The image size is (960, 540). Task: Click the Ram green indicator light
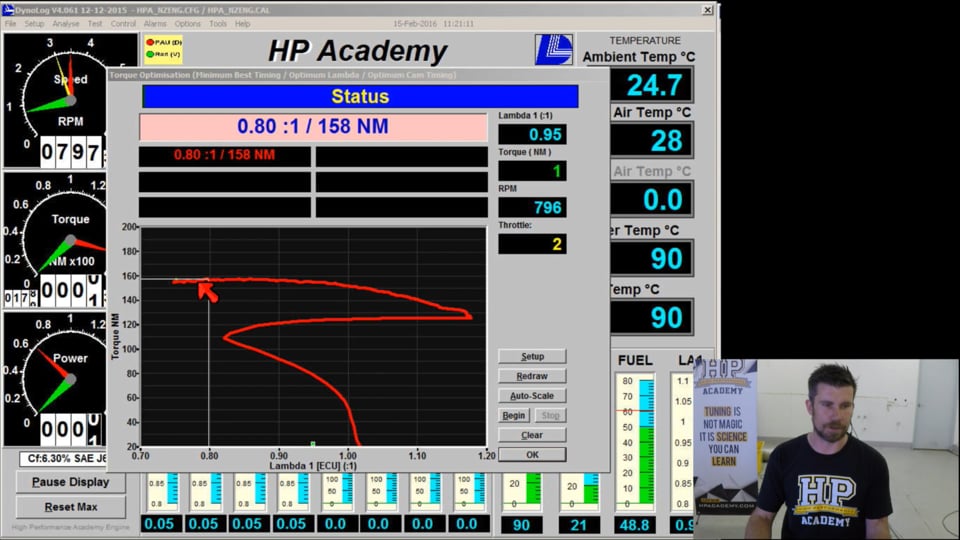click(x=149, y=54)
